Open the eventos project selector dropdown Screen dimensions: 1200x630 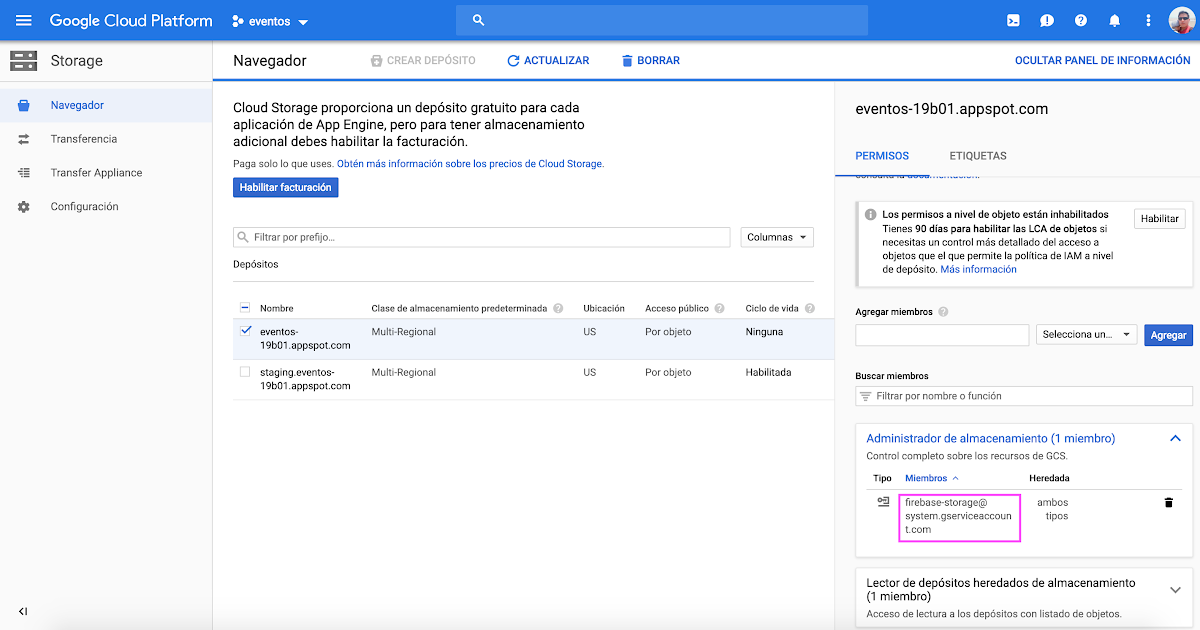point(270,21)
